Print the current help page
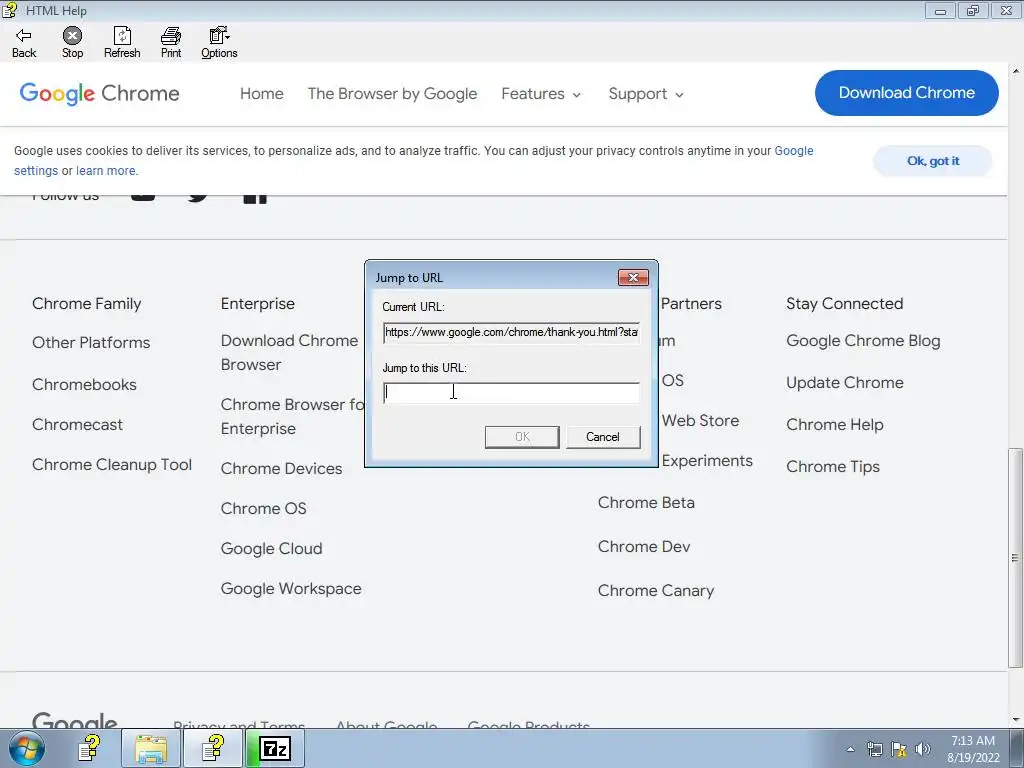This screenshot has height=768, width=1024. (171, 43)
